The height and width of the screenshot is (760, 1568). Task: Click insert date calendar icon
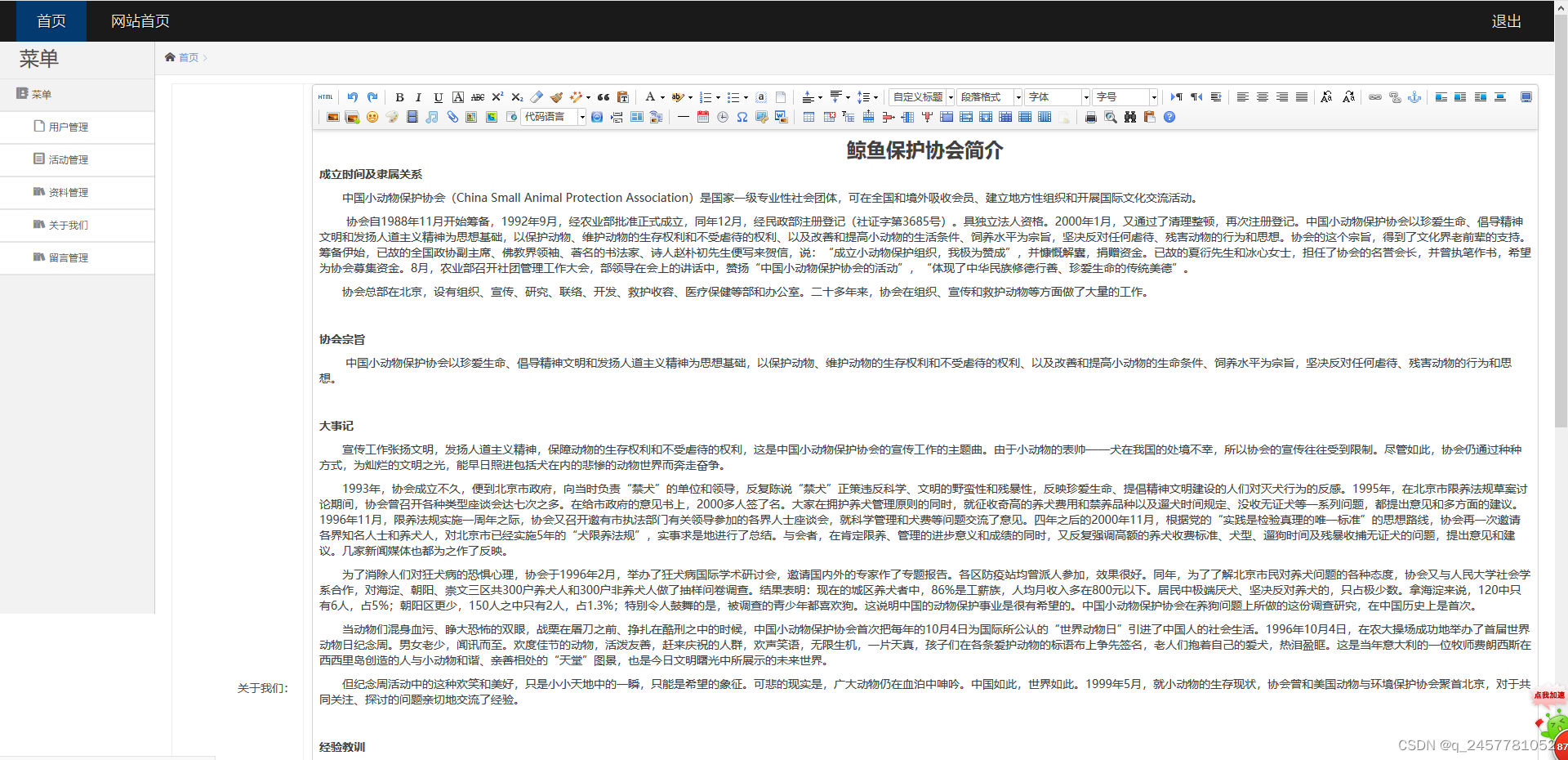(702, 117)
